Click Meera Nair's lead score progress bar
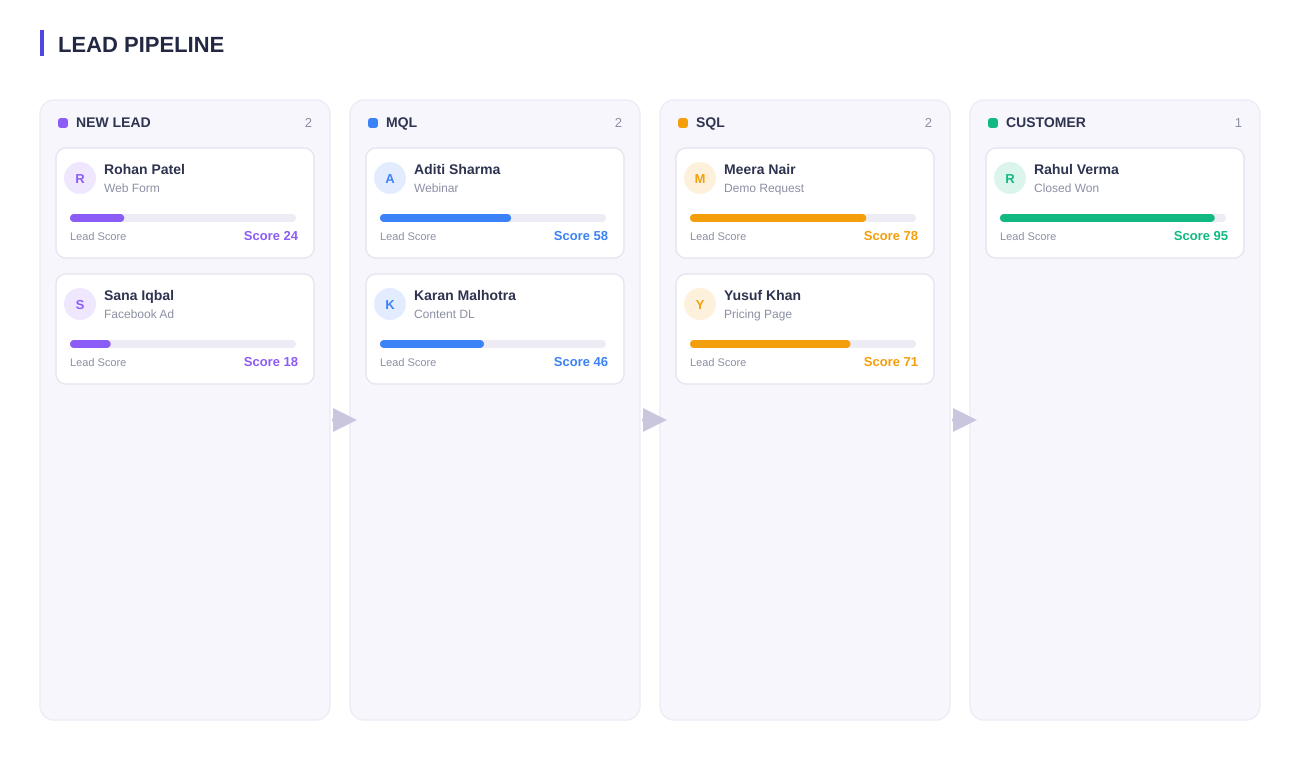The width and height of the screenshot is (1300, 780). [x=803, y=218]
